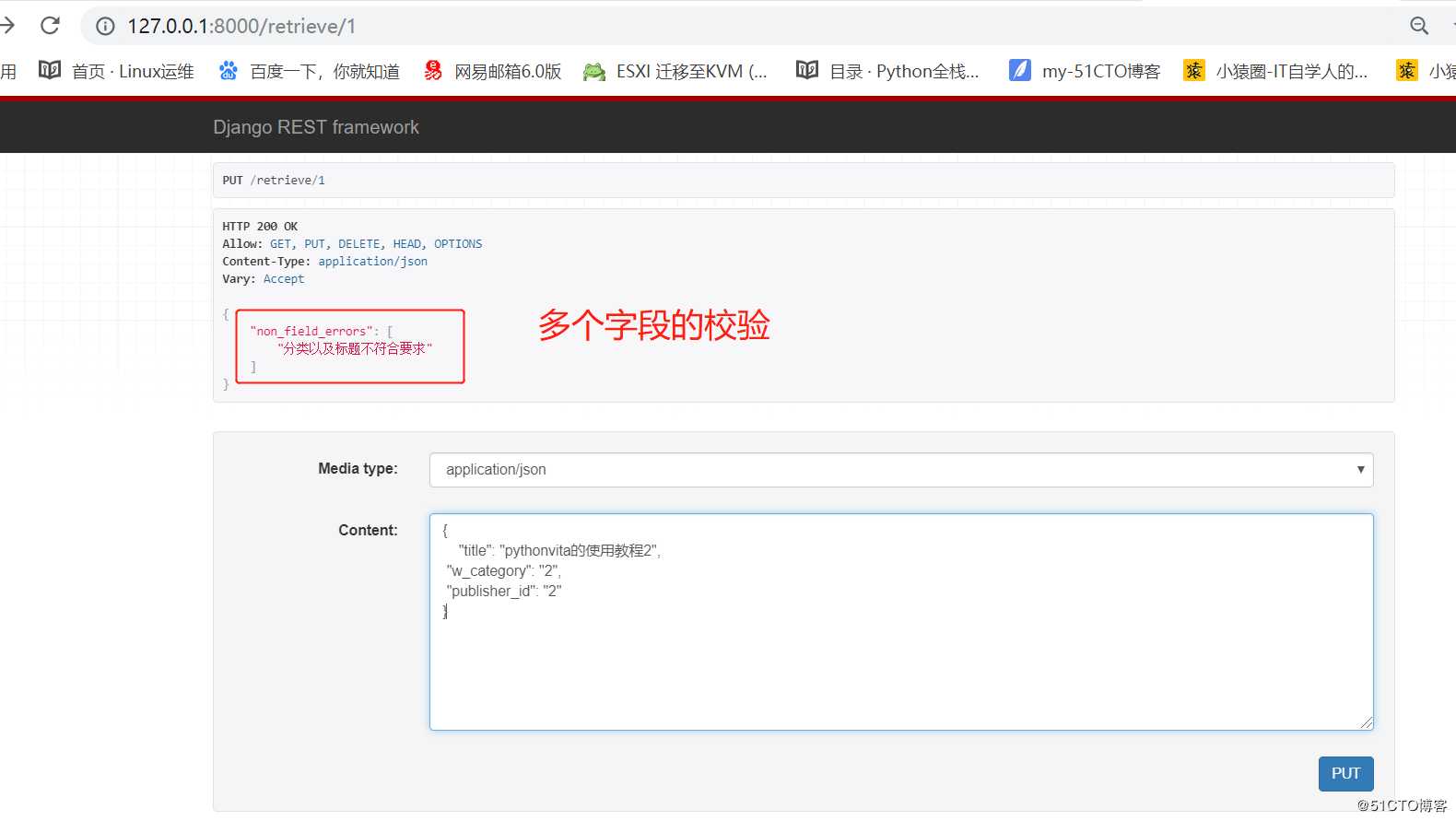Open 首页 · Linux运维 bookmark icon

[50, 70]
